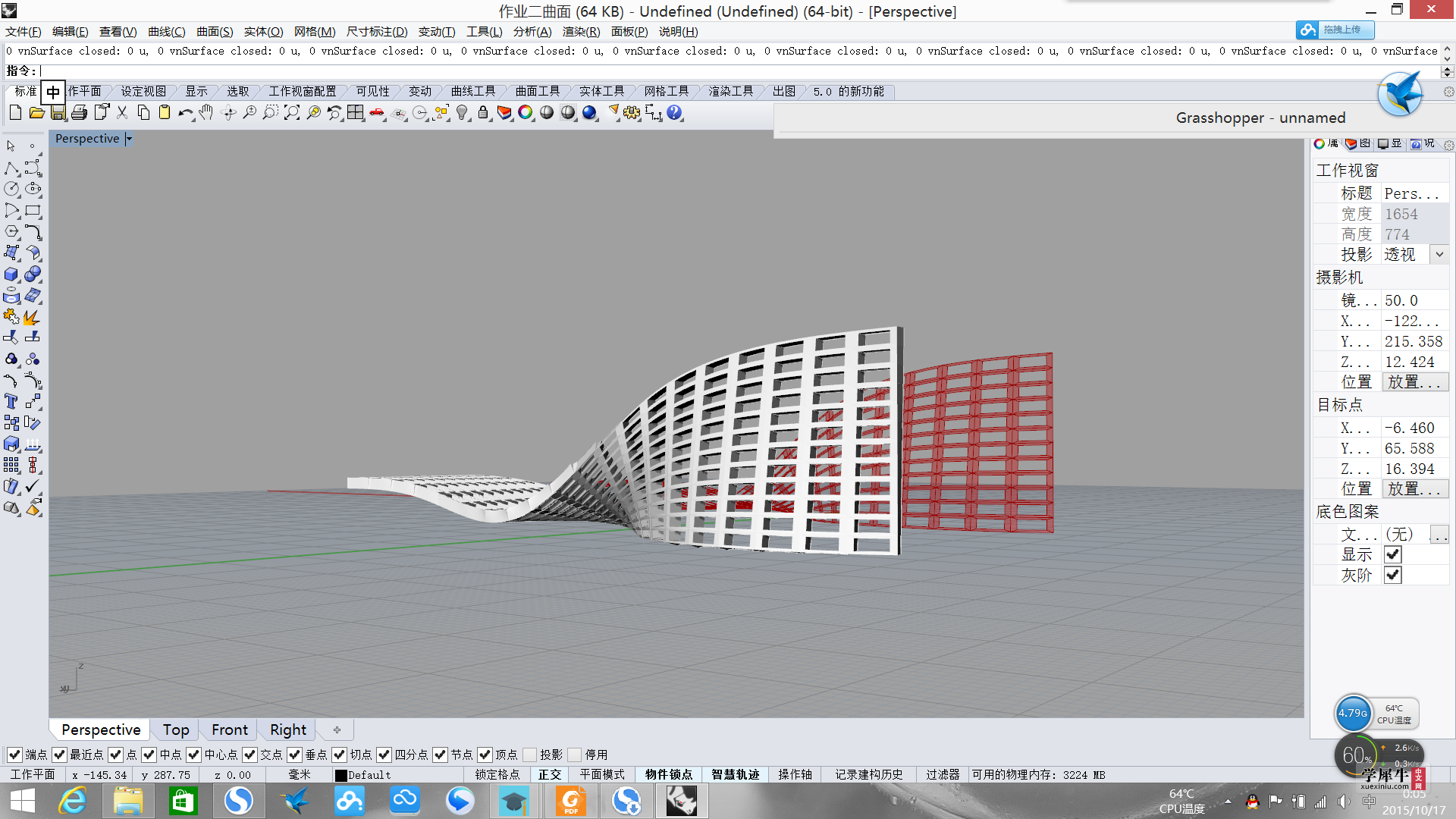Switch to the Right viewport tab
The image size is (1456, 819).
288,730
